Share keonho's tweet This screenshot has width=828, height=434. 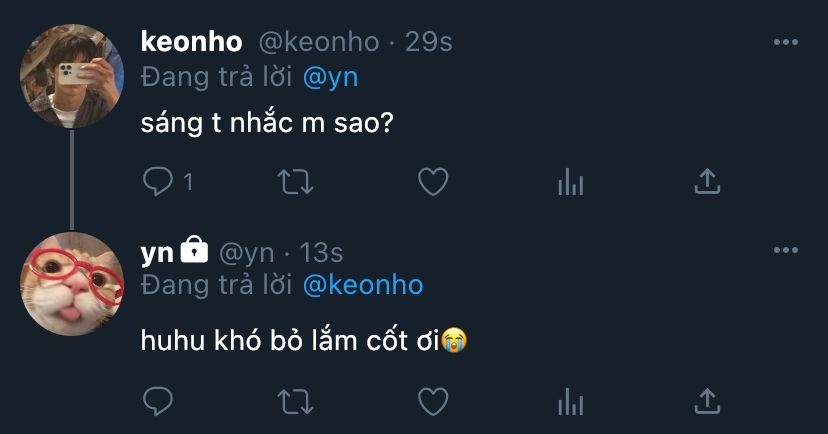707,182
